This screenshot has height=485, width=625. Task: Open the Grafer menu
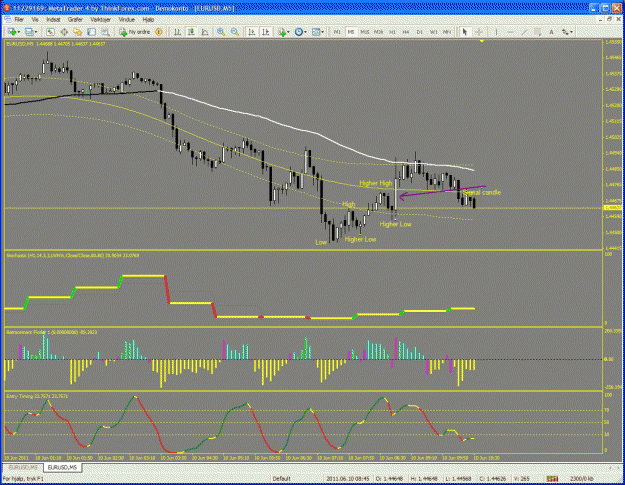click(75, 19)
